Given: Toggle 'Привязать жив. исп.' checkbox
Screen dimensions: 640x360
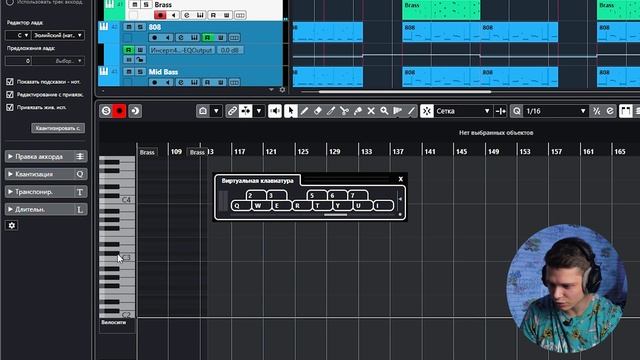Looking at the screenshot, I should [x=10, y=107].
